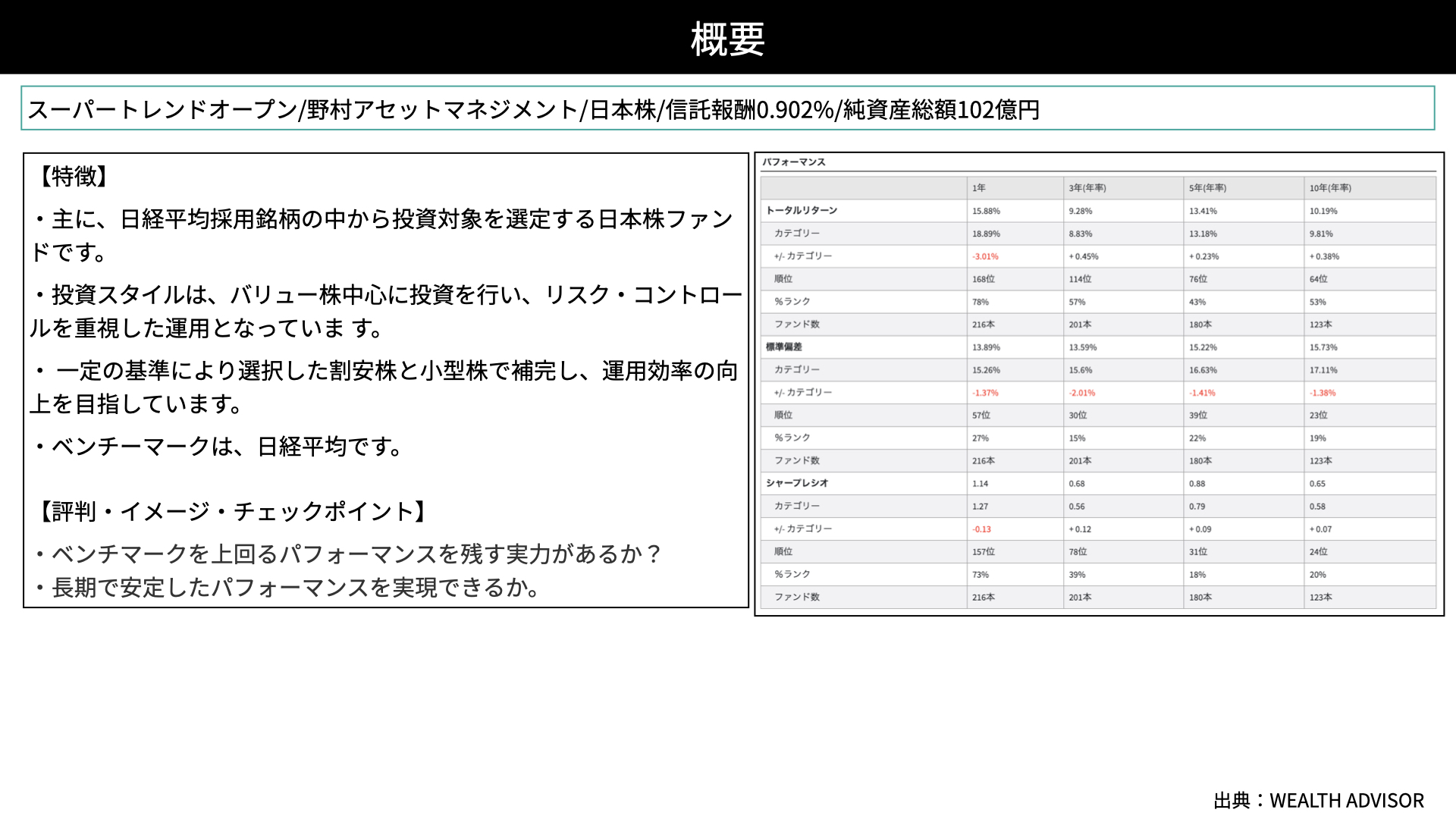1456x819 pixels.
Task: Click the bullet starting 投資スタイルは、バリュー株中心
Action: pyautogui.click(x=387, y=311)
